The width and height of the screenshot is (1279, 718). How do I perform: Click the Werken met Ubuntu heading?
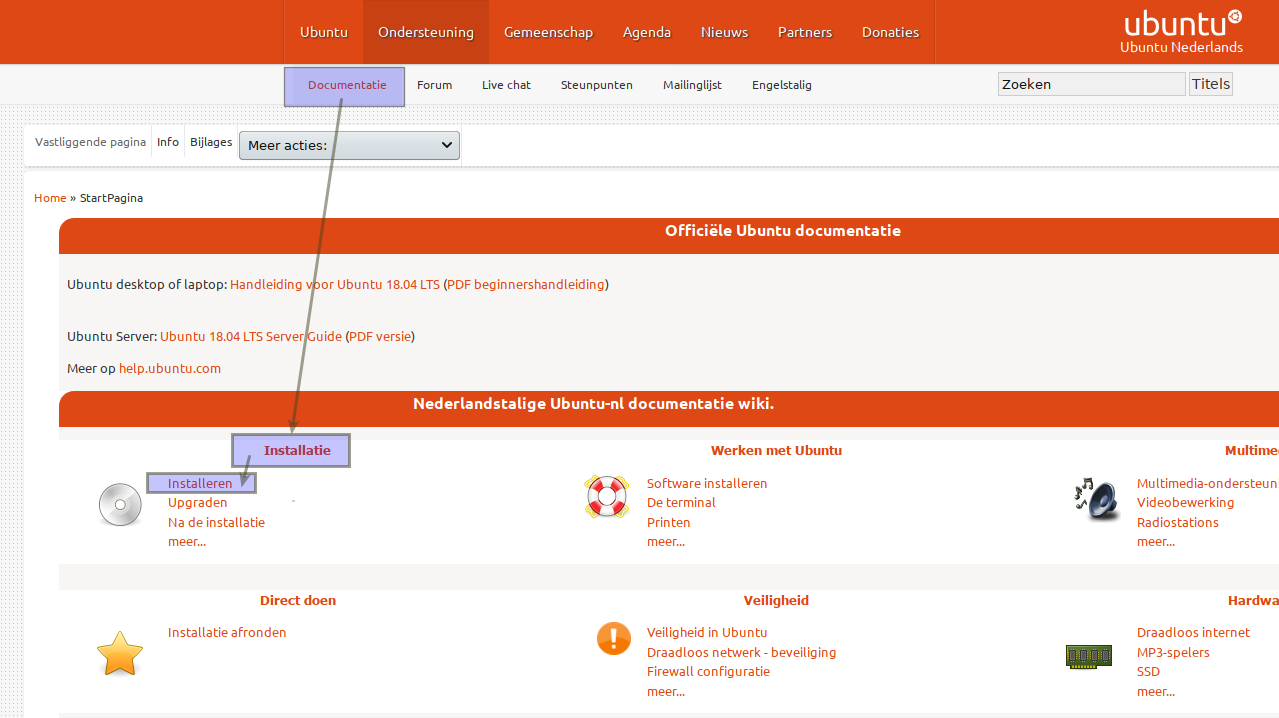click(x=776, y=451)
